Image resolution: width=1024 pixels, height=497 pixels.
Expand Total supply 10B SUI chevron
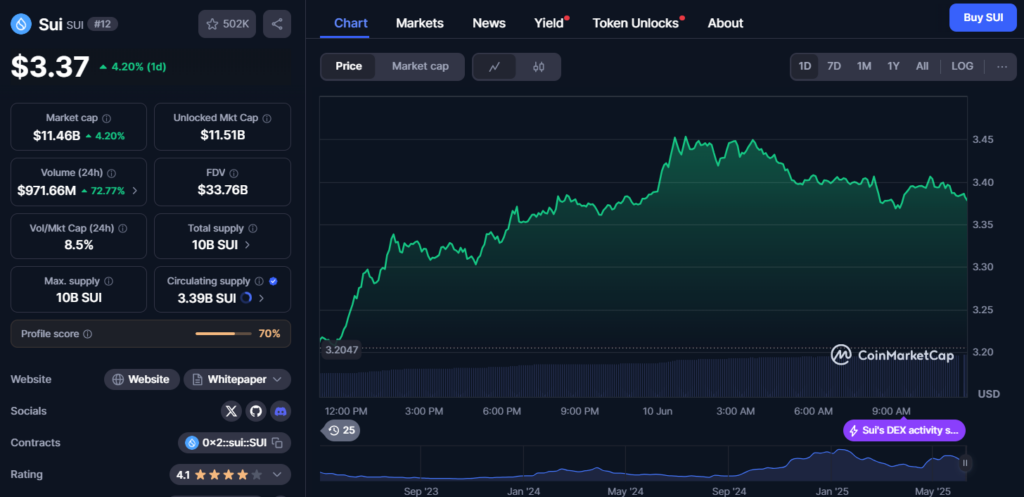click(247, 245)
